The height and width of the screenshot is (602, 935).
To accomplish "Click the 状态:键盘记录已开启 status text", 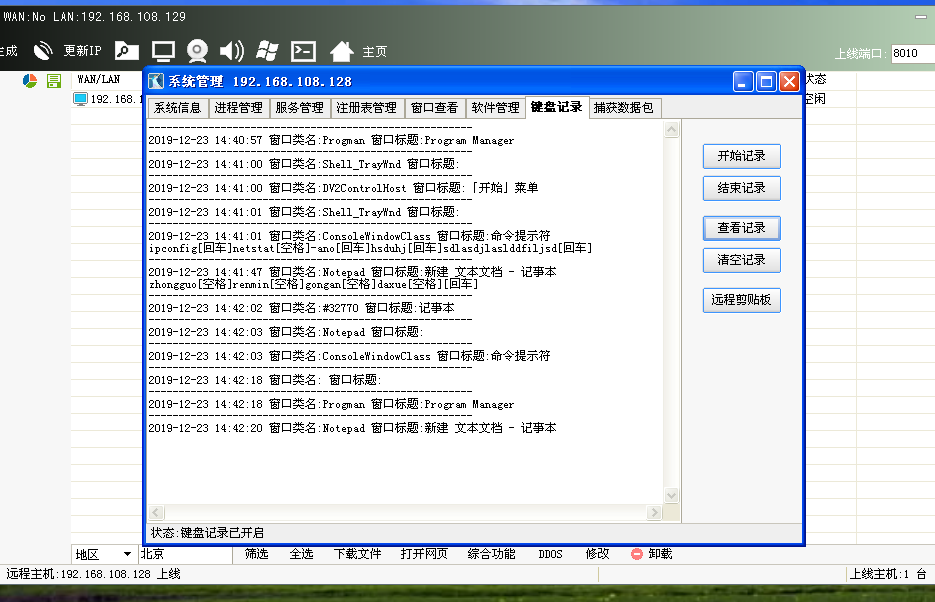I will pos(208,532).
